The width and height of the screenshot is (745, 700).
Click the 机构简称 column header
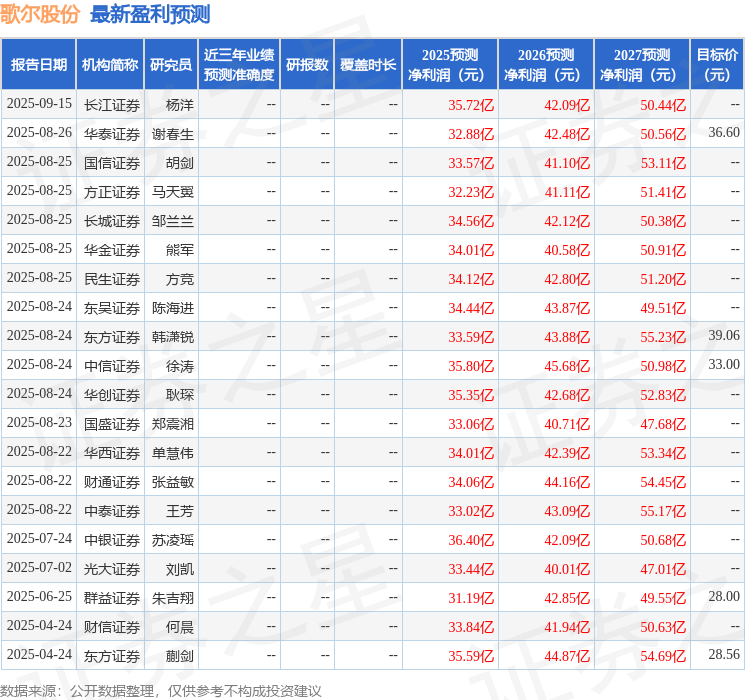tap(110, 64)
